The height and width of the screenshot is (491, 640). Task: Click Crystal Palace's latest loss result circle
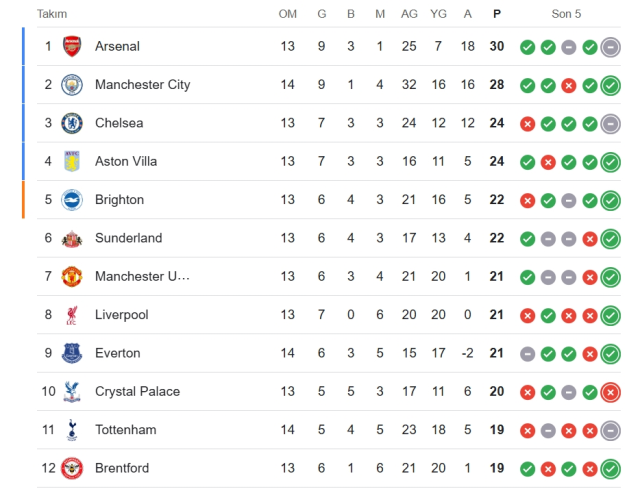[x=611, y=391]
